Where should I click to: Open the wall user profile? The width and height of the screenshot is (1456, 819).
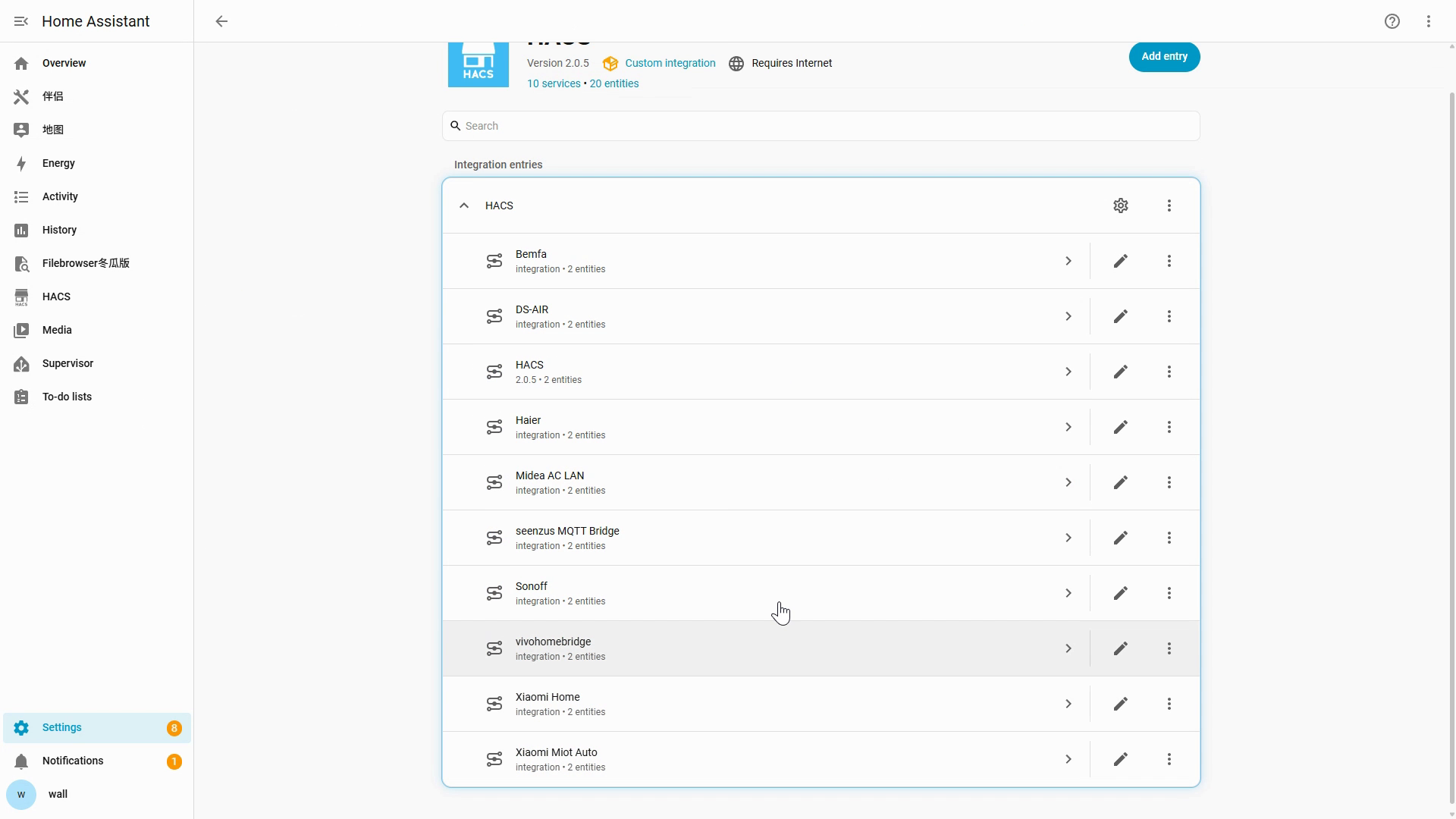97,794
